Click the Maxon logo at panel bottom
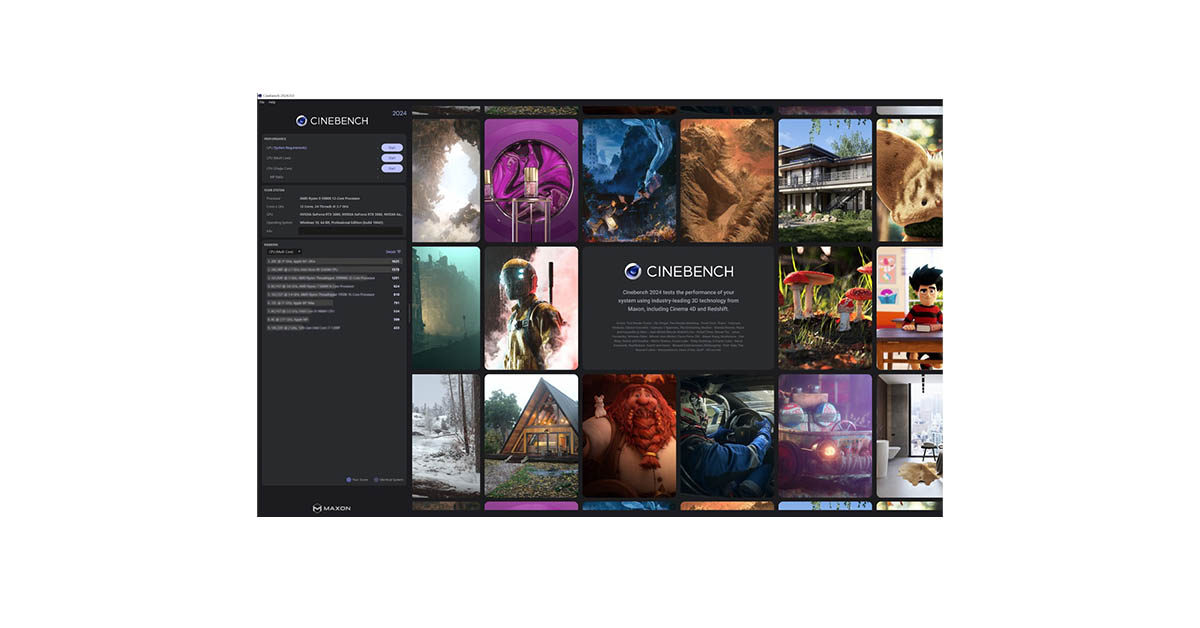 (x=331, y=508)
